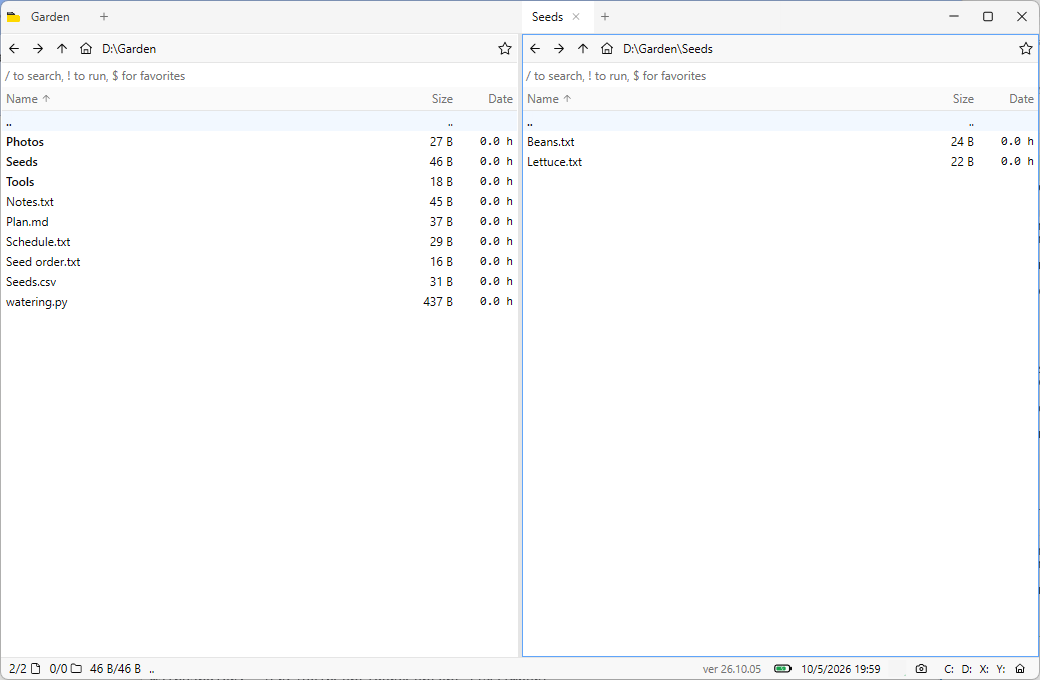Image resolution: width=1040 pixels, height=680 pixels.
Task: Click the right pane search command field
Action: [780, 76]
